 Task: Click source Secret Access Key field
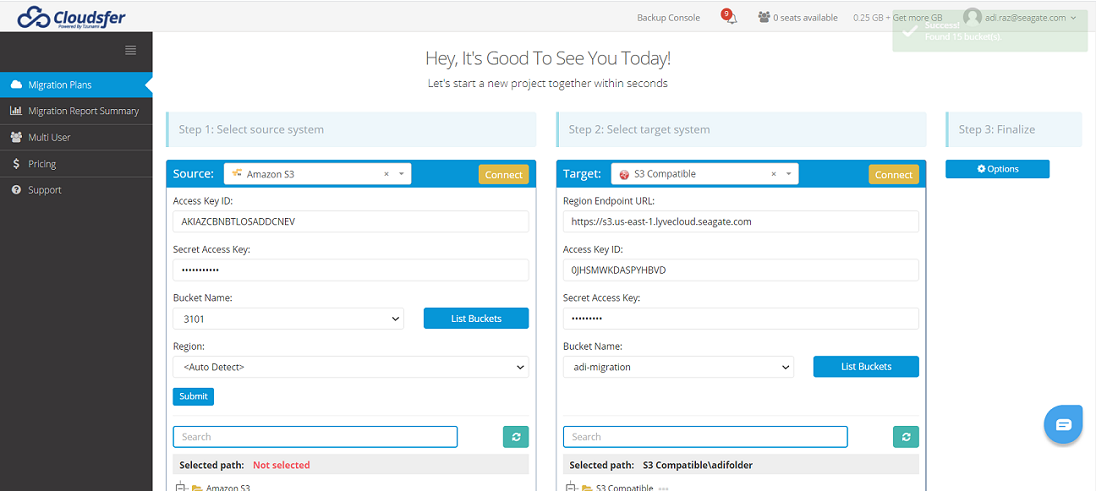click(x=351, y=270)
